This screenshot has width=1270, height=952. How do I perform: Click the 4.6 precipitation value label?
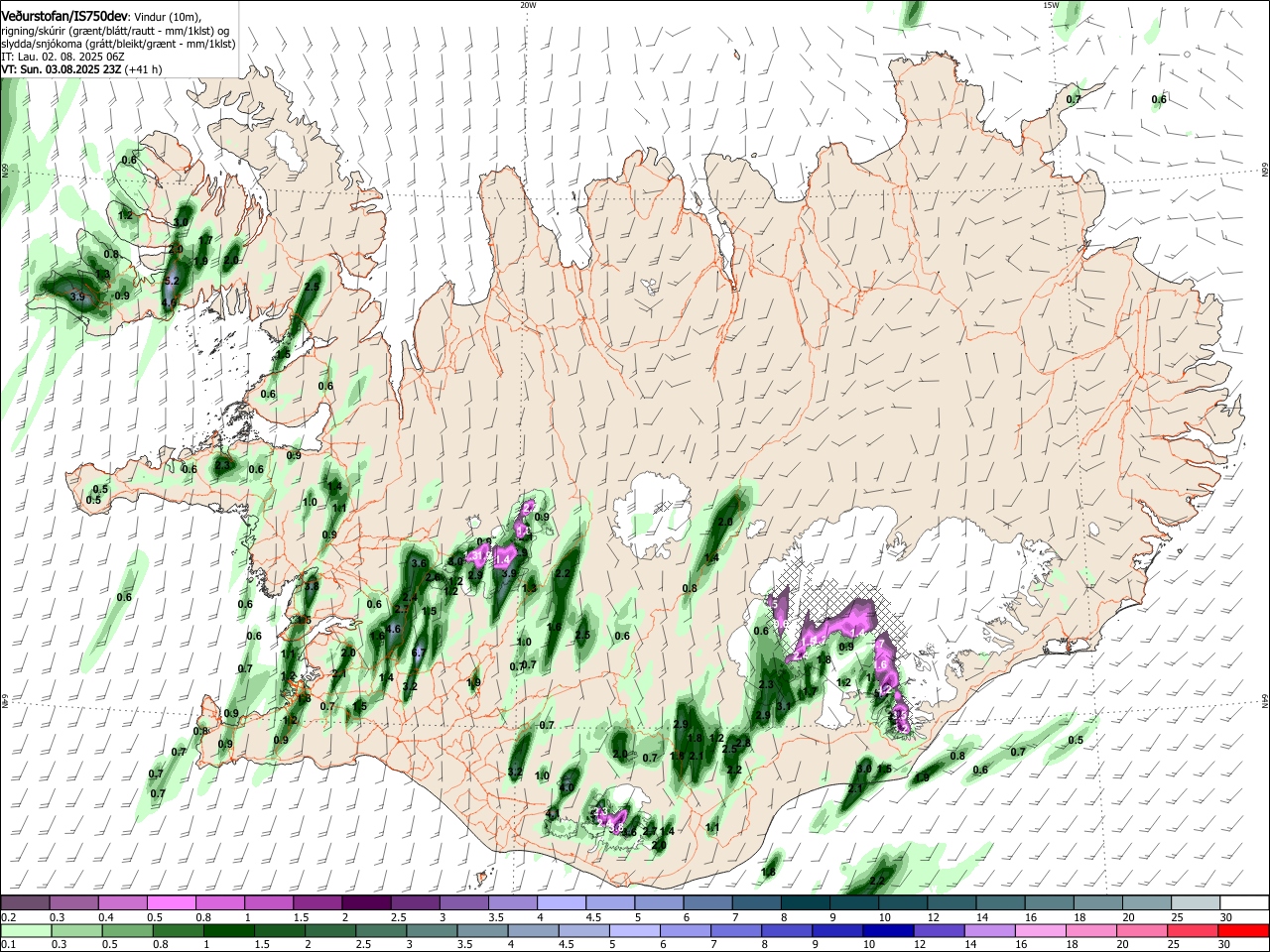393,629
